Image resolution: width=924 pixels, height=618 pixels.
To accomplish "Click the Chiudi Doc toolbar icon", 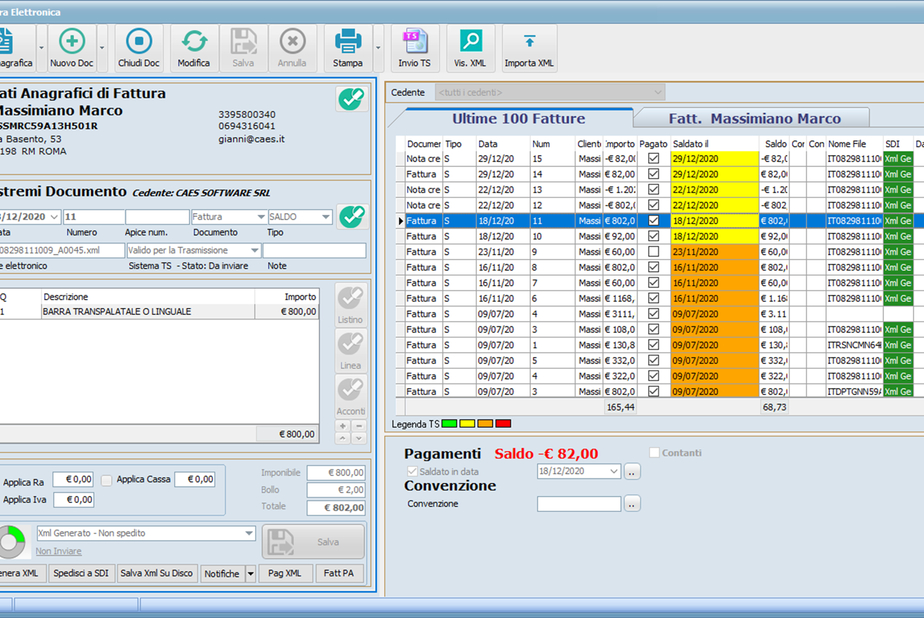I will pos(138,42).
